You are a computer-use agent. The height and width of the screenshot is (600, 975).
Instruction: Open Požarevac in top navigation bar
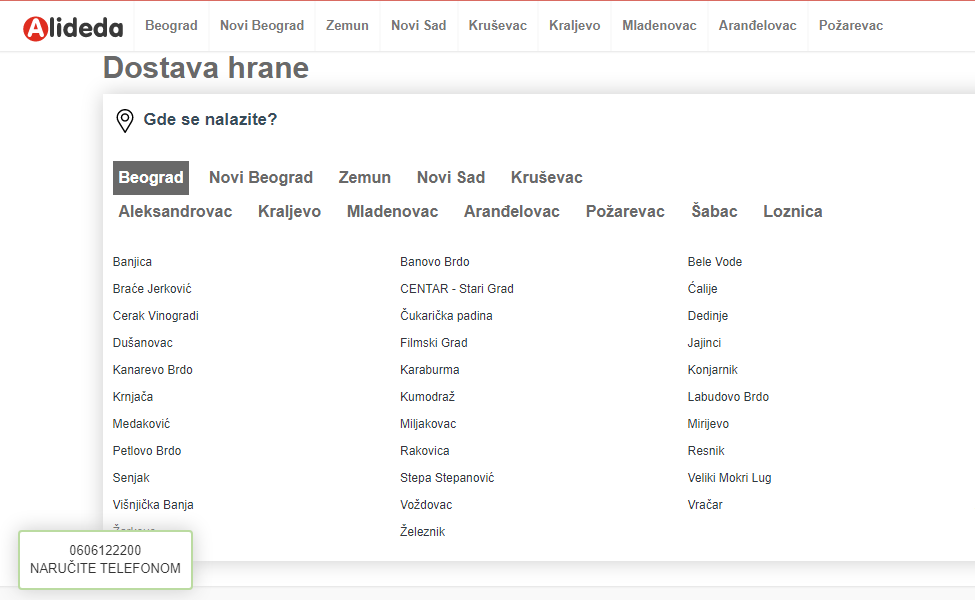click(x=850, y=26)
